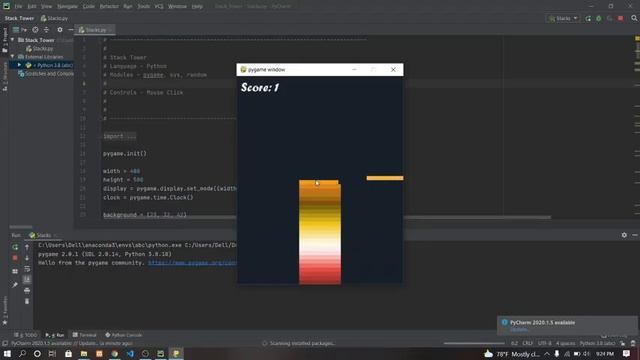Screen dimensions: 640x360
Task: Click the moving orange block in pygame window
Action: coord(385,178)
